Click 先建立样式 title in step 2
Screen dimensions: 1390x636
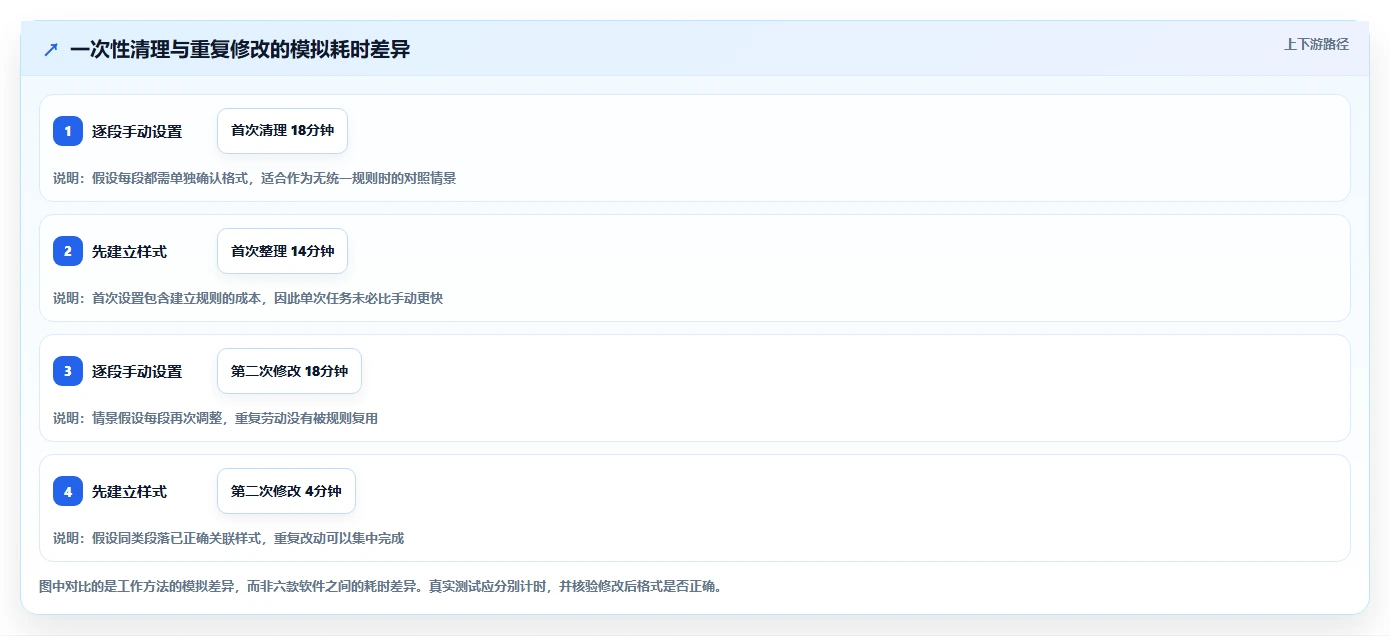click(129, 251)
